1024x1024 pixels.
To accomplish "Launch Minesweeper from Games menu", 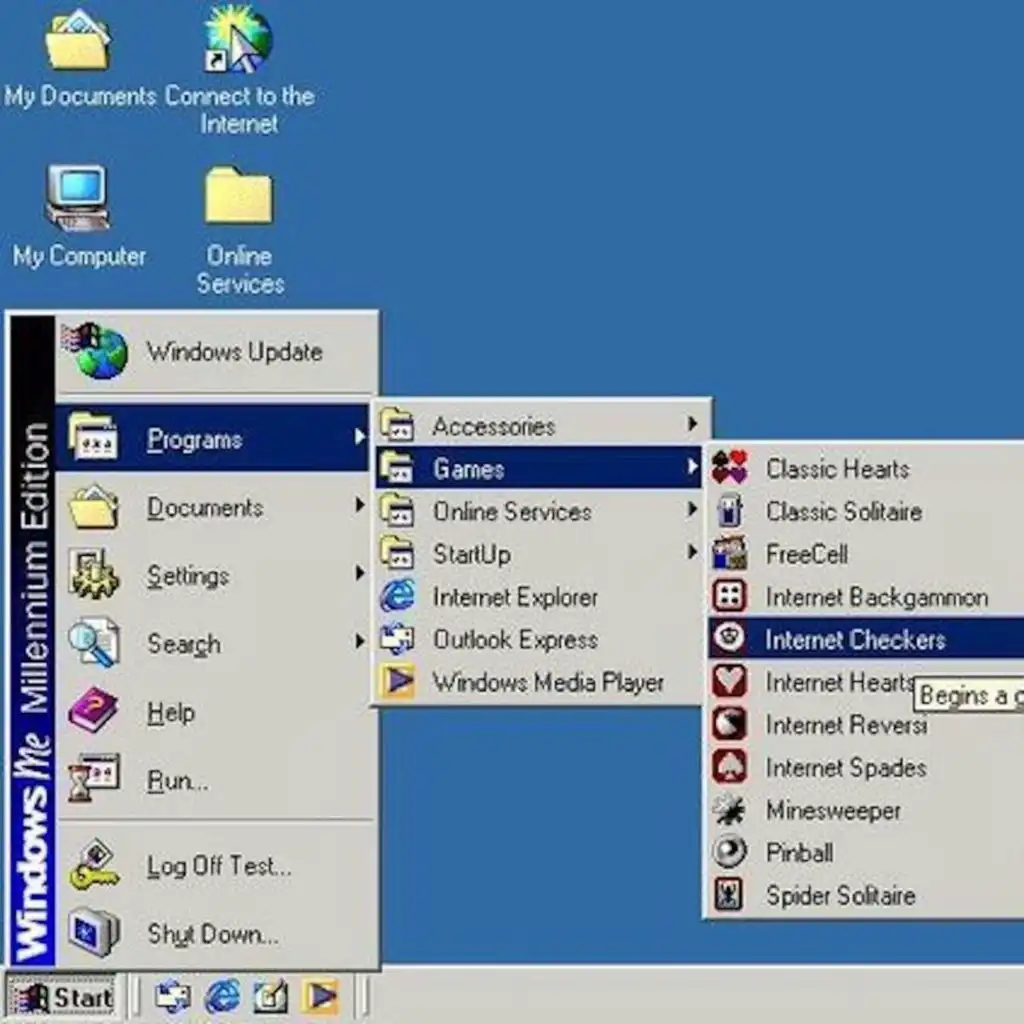I will (x=865, y=810).
